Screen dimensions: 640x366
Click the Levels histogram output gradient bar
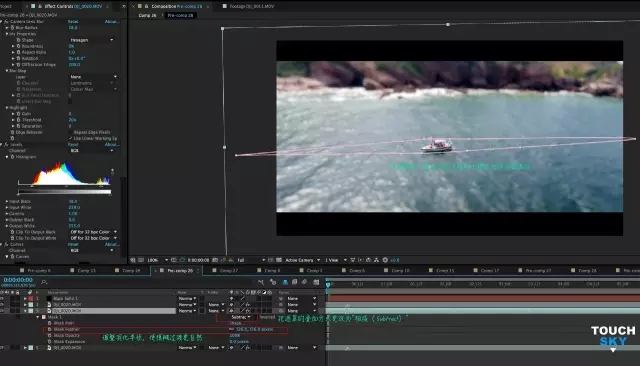pos(64,191)
